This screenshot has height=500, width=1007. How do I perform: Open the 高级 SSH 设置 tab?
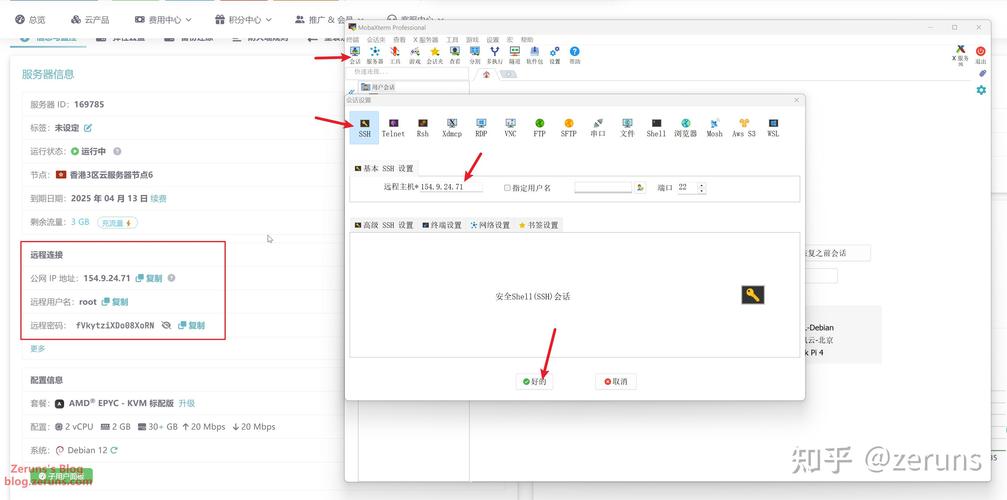(383, 225)
